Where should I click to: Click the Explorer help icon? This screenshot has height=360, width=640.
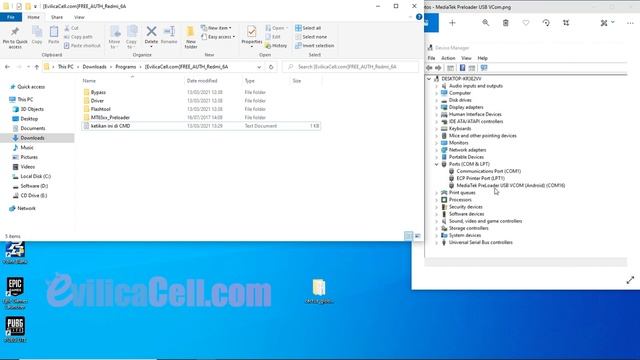tap(419, 17)
